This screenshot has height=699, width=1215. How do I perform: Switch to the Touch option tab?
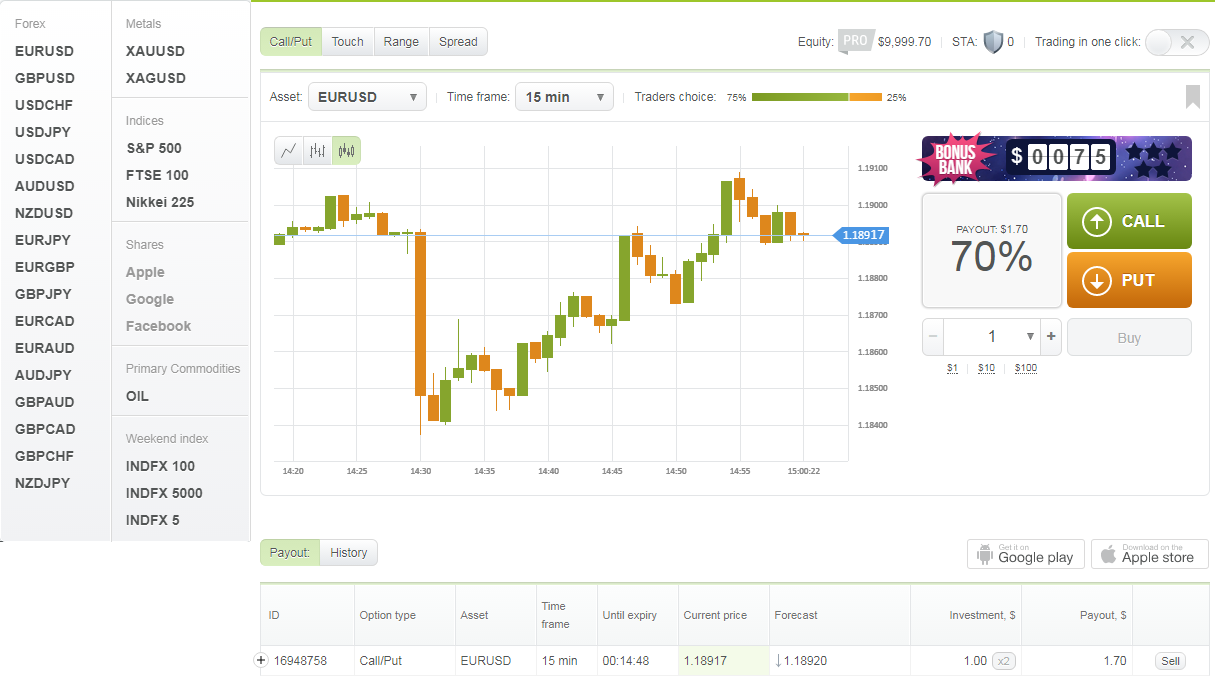click(348, 42)
